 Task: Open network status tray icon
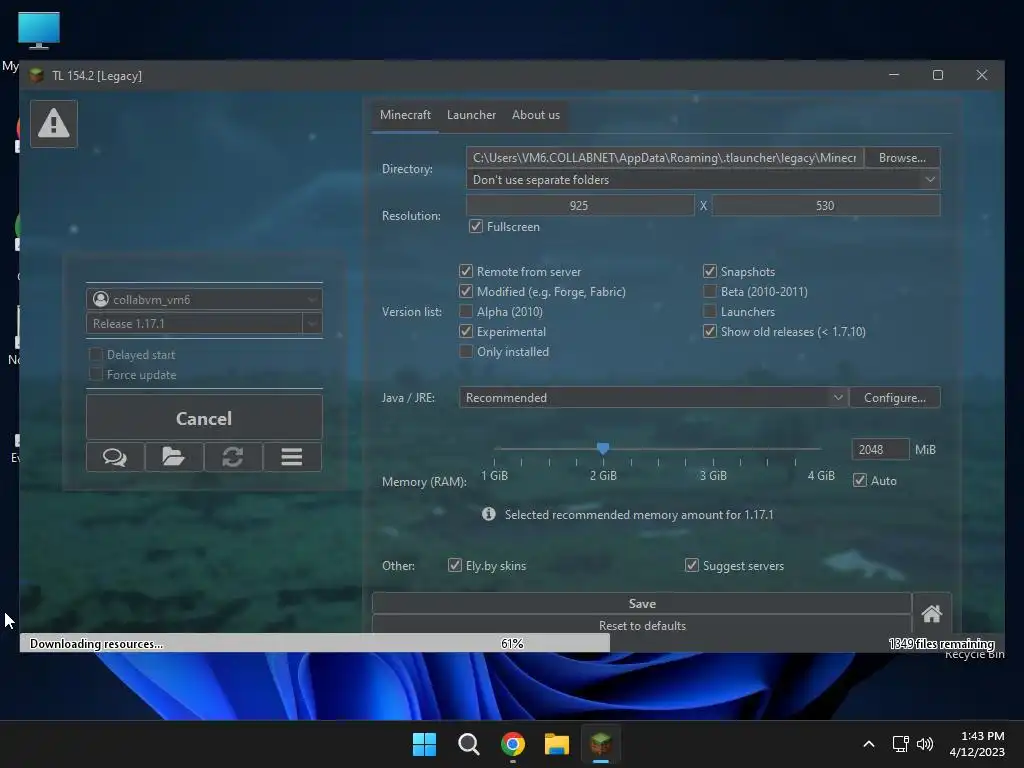tap(901, 744)
